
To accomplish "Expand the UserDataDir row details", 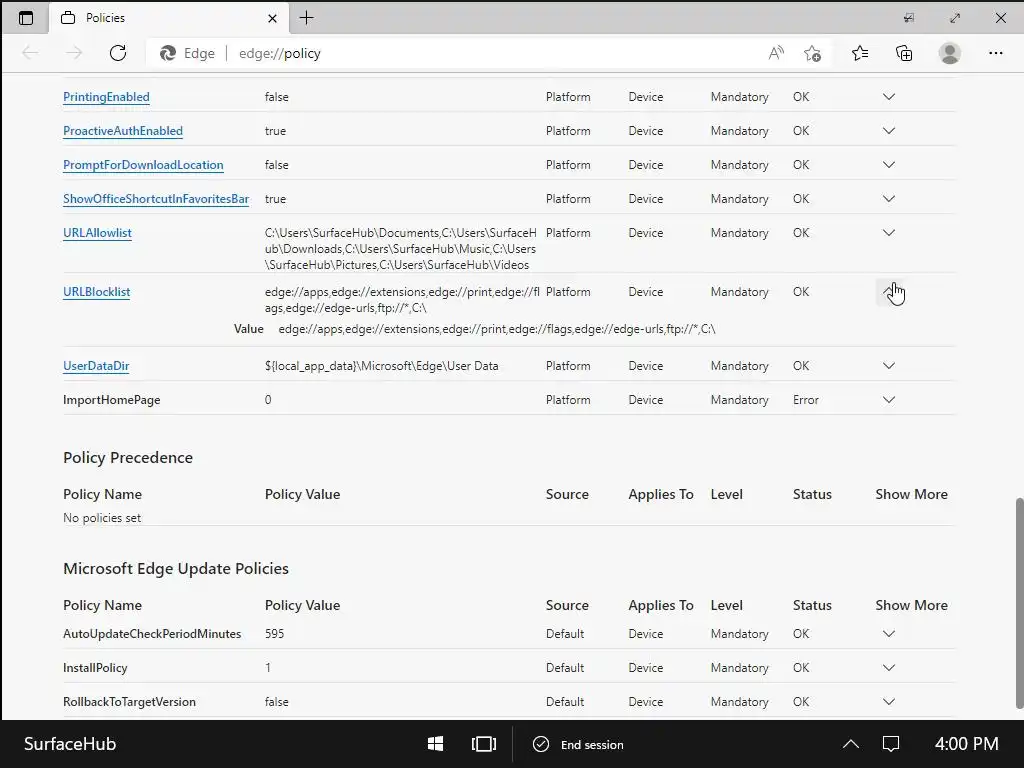I will pos(889,366).
